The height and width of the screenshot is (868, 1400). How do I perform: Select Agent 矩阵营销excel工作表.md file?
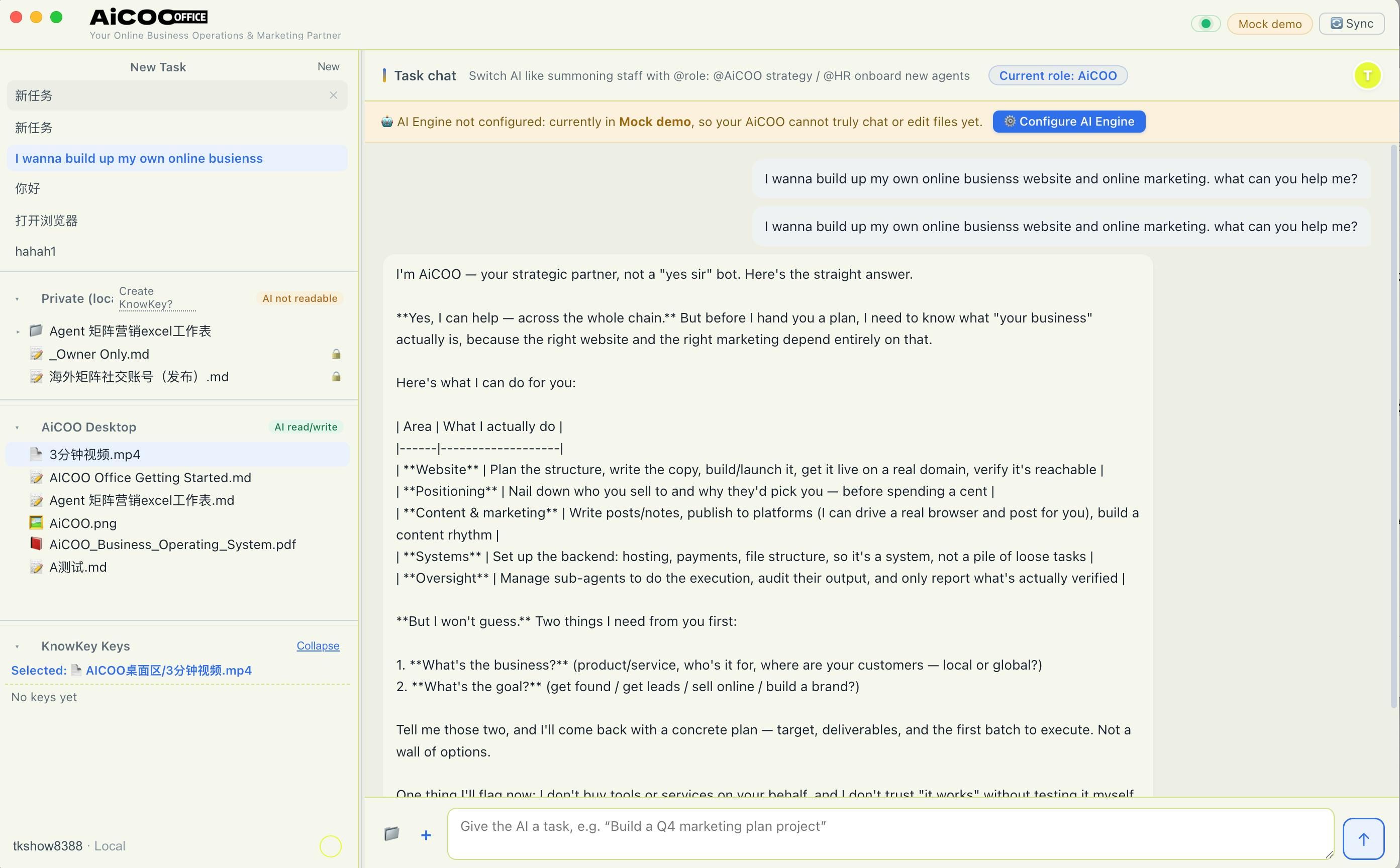(177, 500)
